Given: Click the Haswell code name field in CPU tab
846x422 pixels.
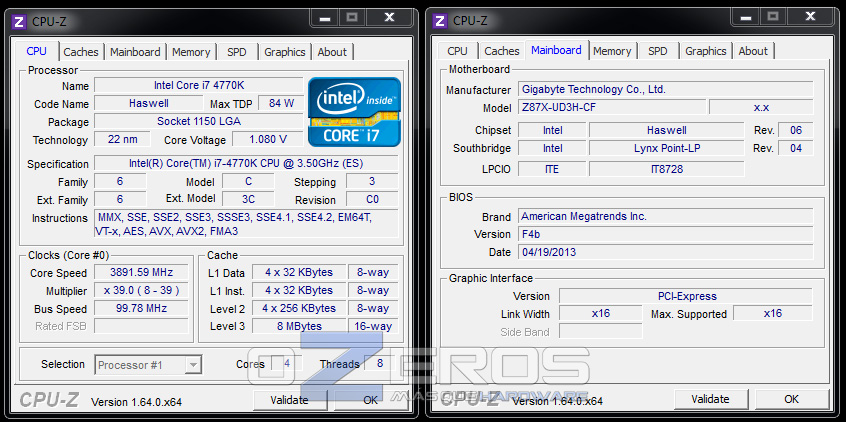Looking at the screenshot, I should click(148, 103).
